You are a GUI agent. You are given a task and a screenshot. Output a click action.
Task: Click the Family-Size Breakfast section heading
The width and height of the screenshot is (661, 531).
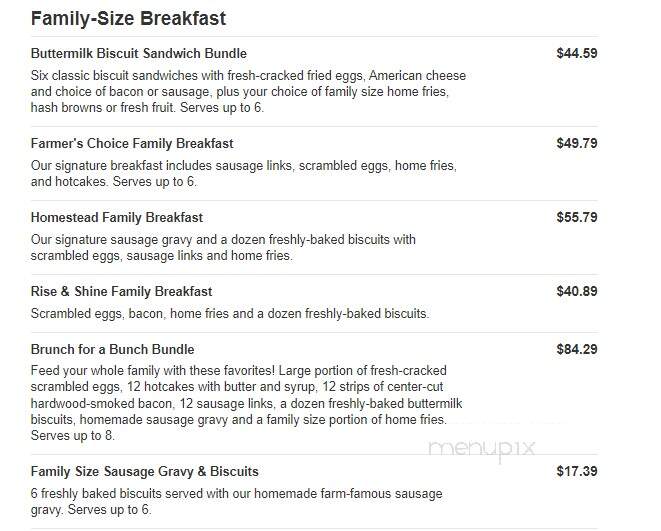coord(129,19)
